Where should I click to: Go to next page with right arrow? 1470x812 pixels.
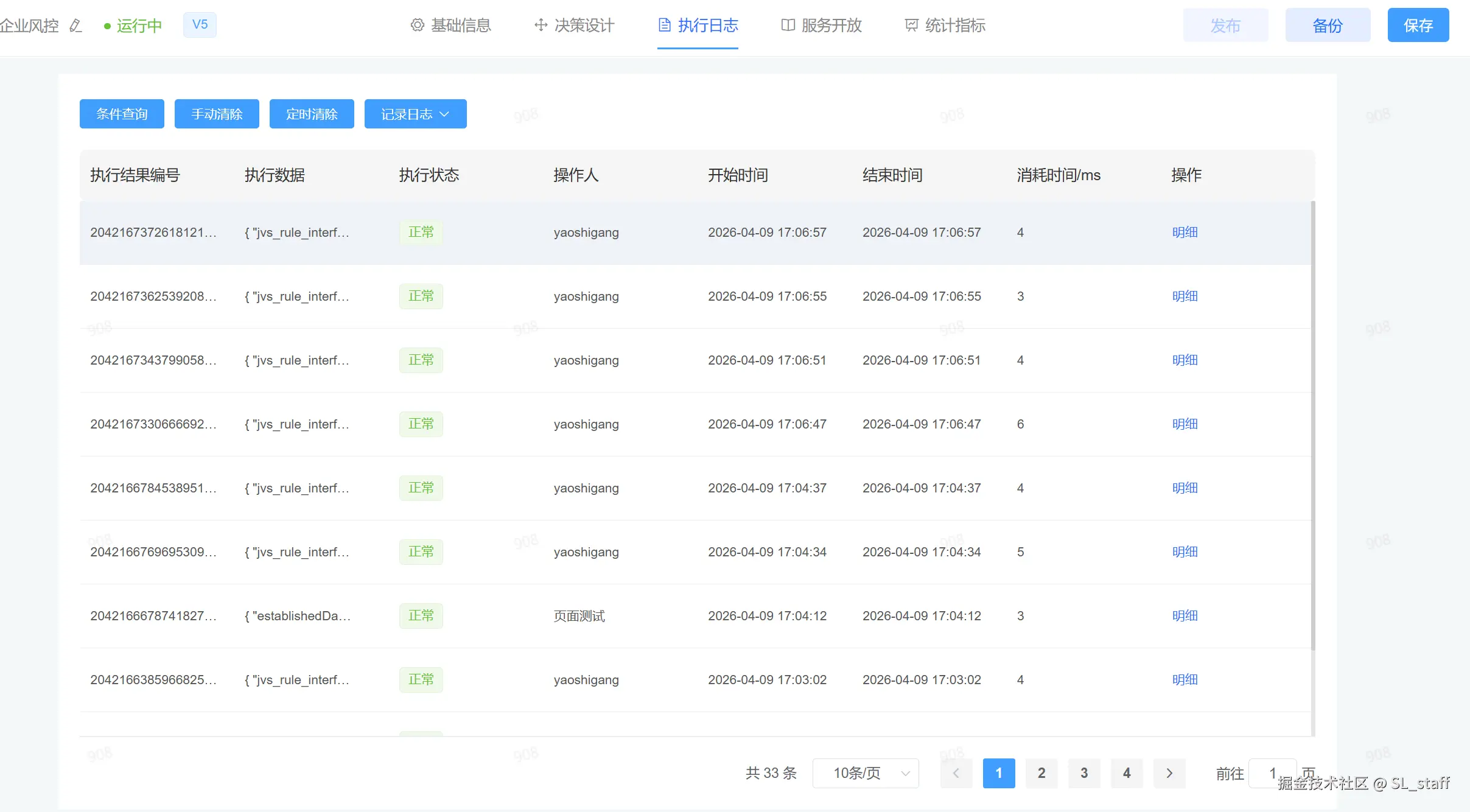click(x=1169, y=773)
